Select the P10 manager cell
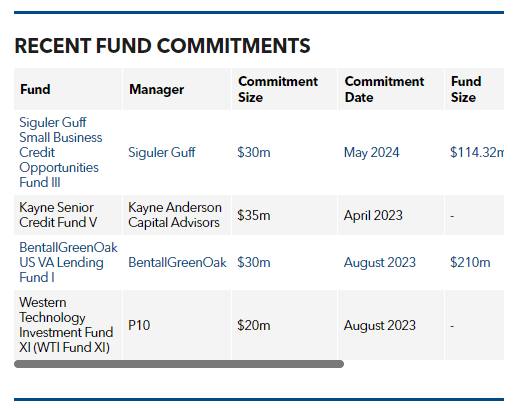This screenshot has width=514, height=408. 177,325
